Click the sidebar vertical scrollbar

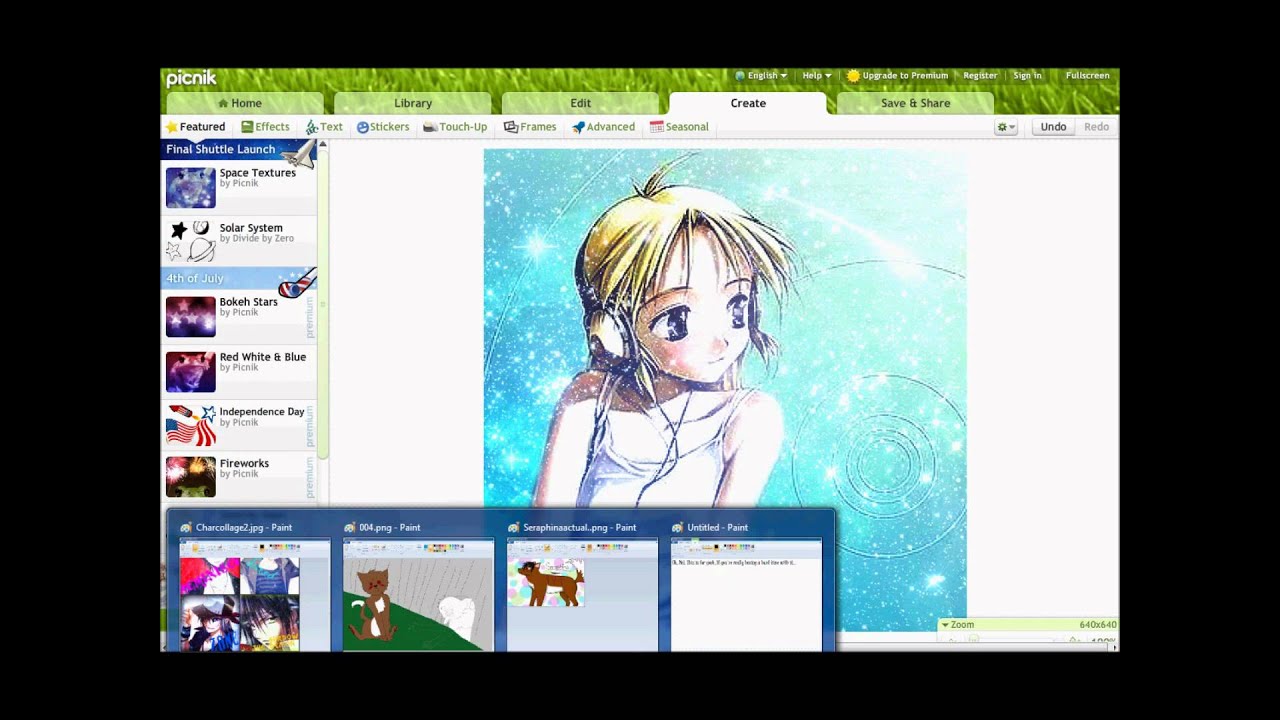(322, 304)
